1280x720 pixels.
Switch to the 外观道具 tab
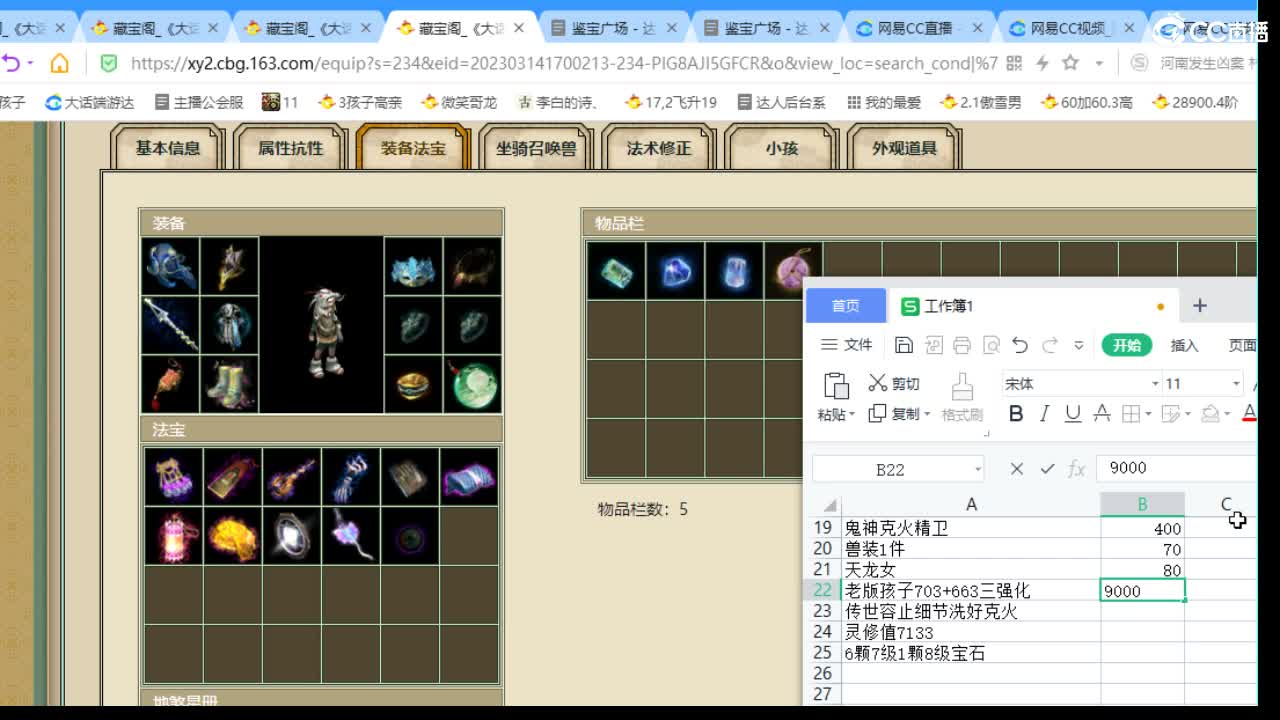click(904, 148)
